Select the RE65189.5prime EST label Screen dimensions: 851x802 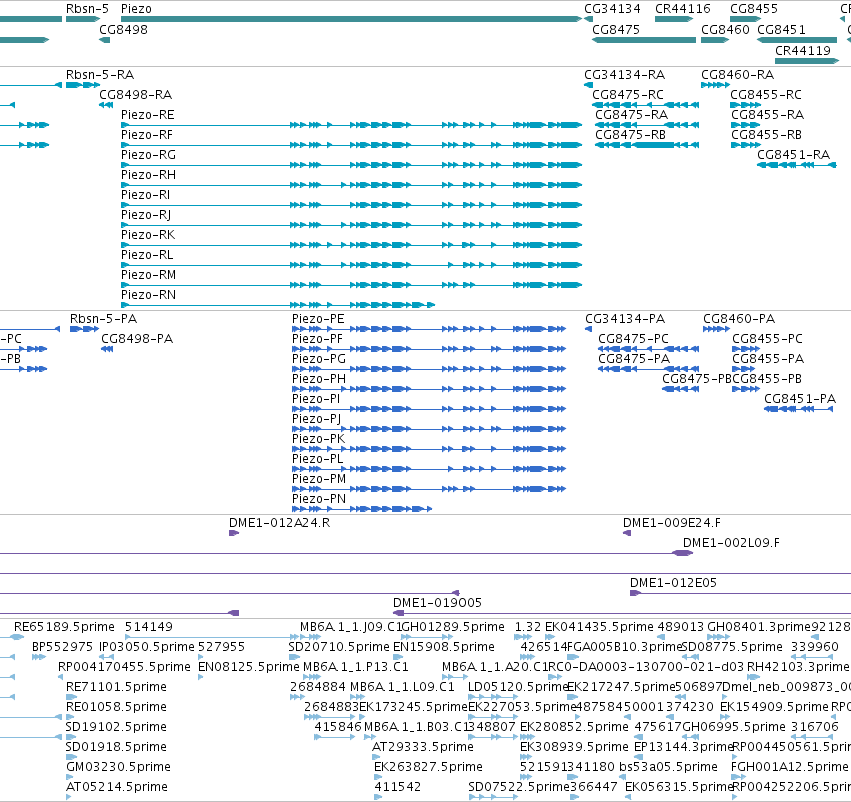coord(64,627)
